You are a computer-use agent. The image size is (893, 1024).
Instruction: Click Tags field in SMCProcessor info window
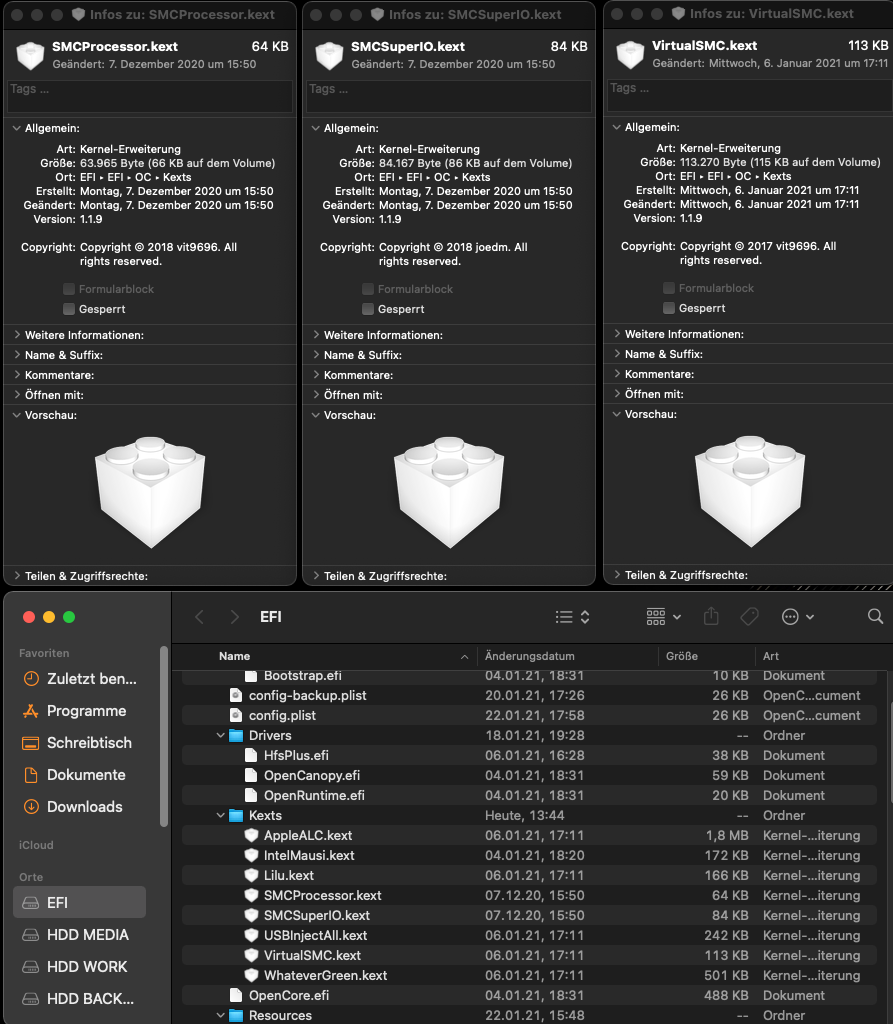(150, 97)
